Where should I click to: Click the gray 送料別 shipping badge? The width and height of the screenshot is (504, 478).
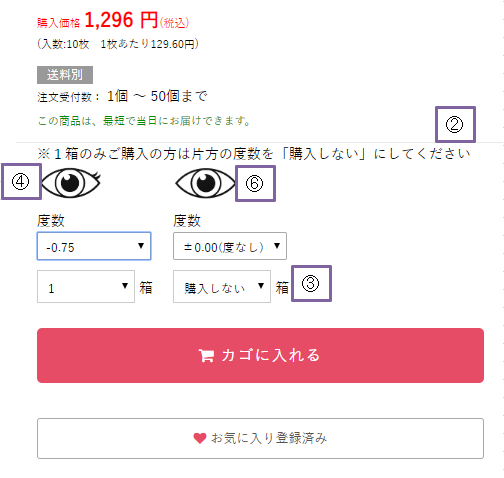pyautogui.click(x=65, y=75)
